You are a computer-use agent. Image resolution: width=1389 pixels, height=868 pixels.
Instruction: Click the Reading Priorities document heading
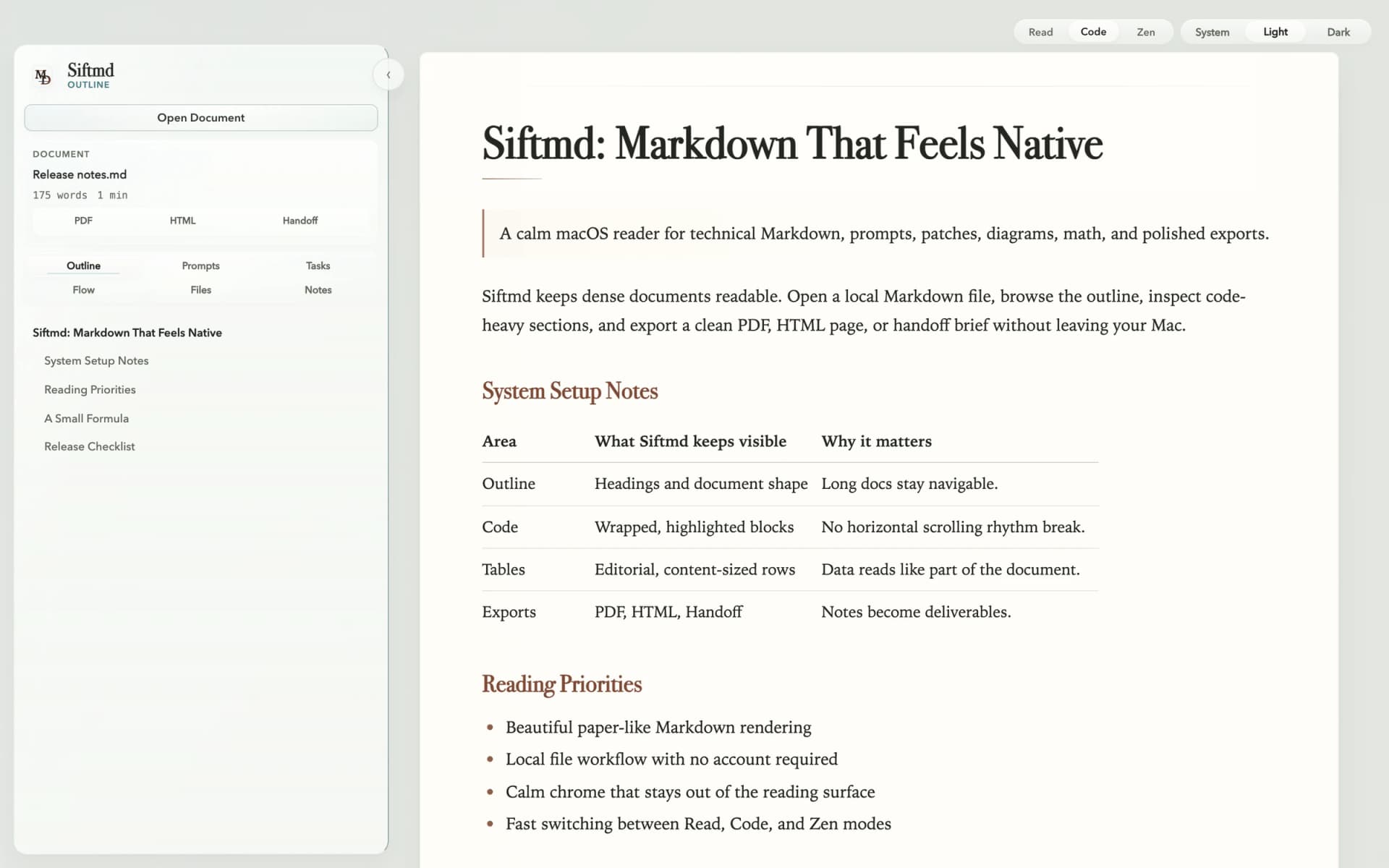(x=562, y=684)
